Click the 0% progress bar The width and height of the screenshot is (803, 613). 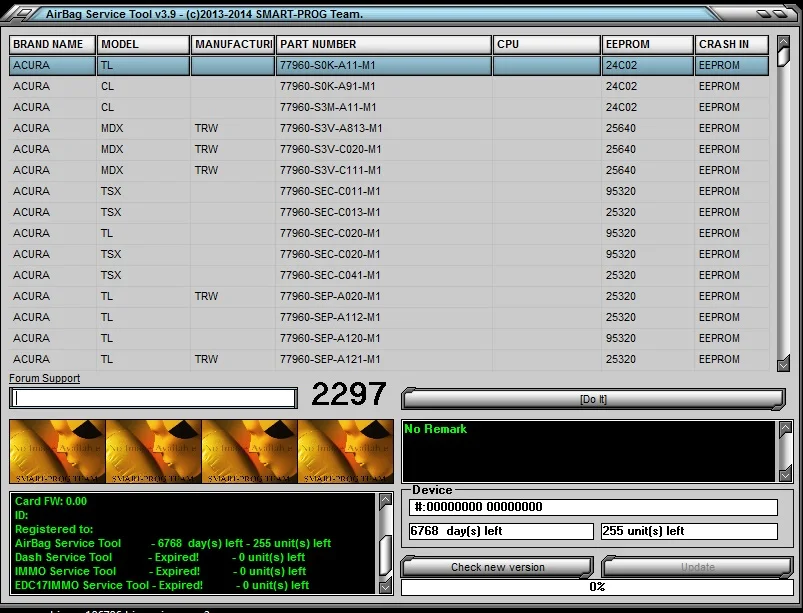pyautogui.click(x=597, y=587)
